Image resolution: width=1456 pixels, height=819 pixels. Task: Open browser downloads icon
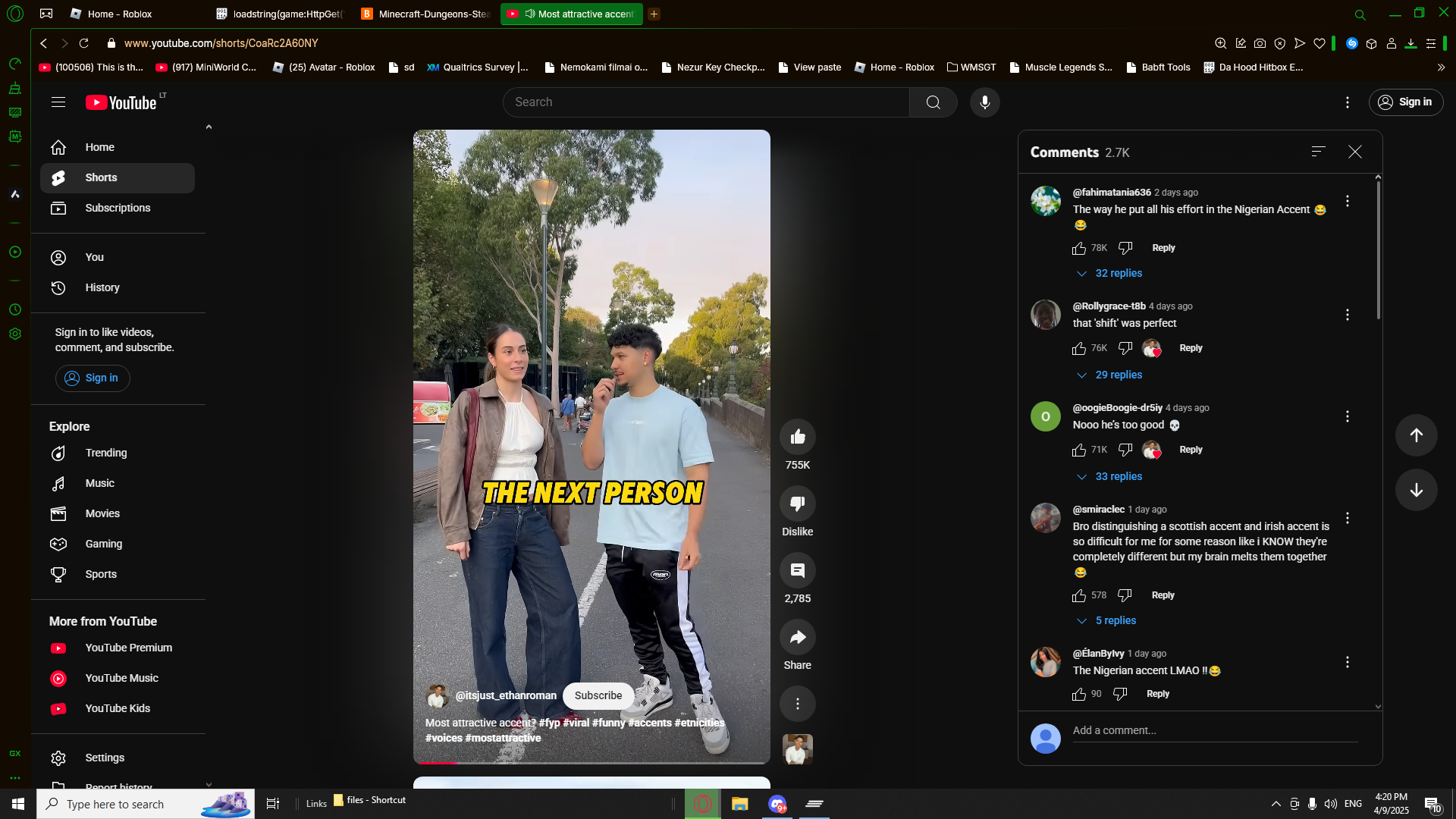click(1410, 43)
